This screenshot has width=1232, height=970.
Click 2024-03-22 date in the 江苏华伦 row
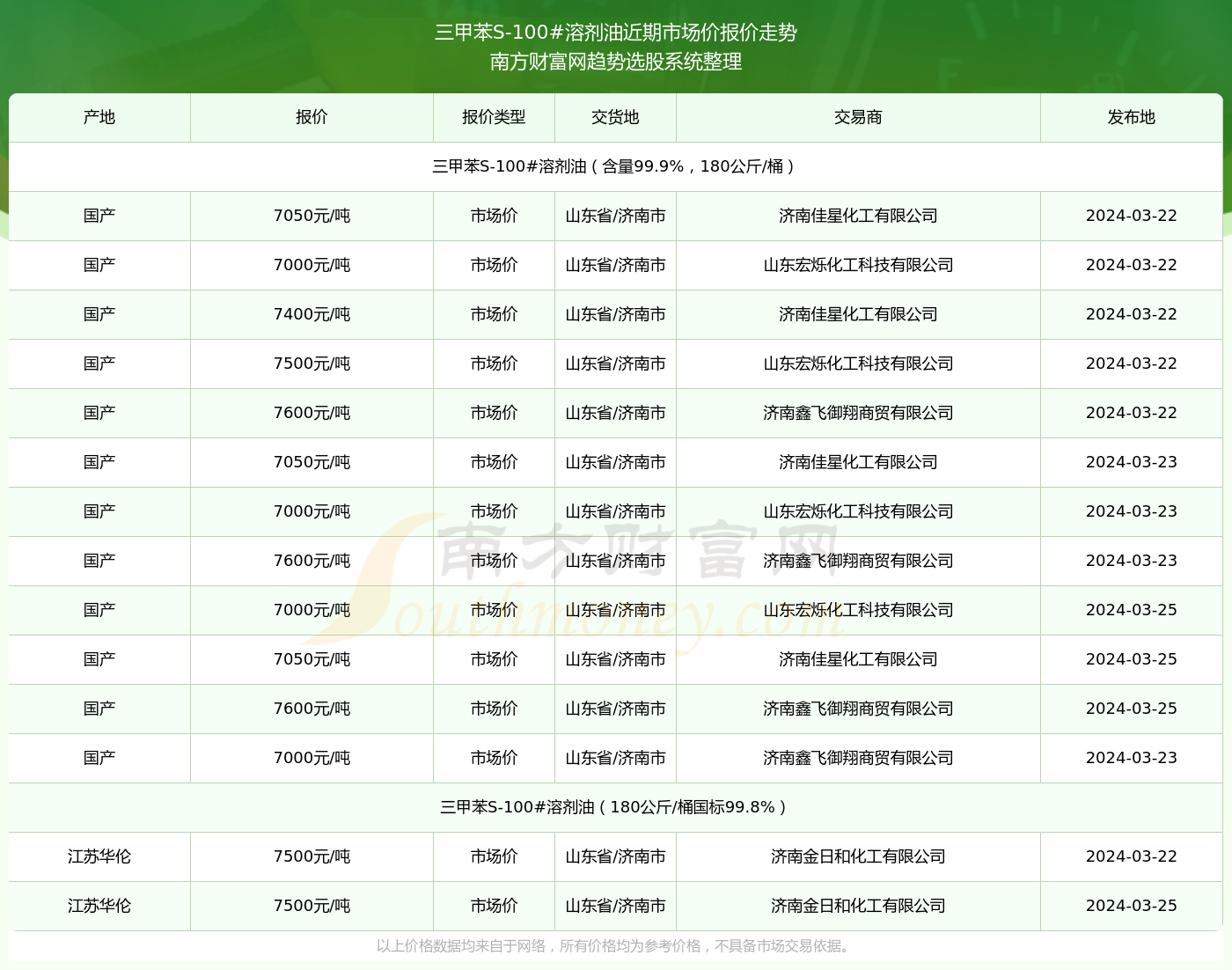(x=1132, y=856)
